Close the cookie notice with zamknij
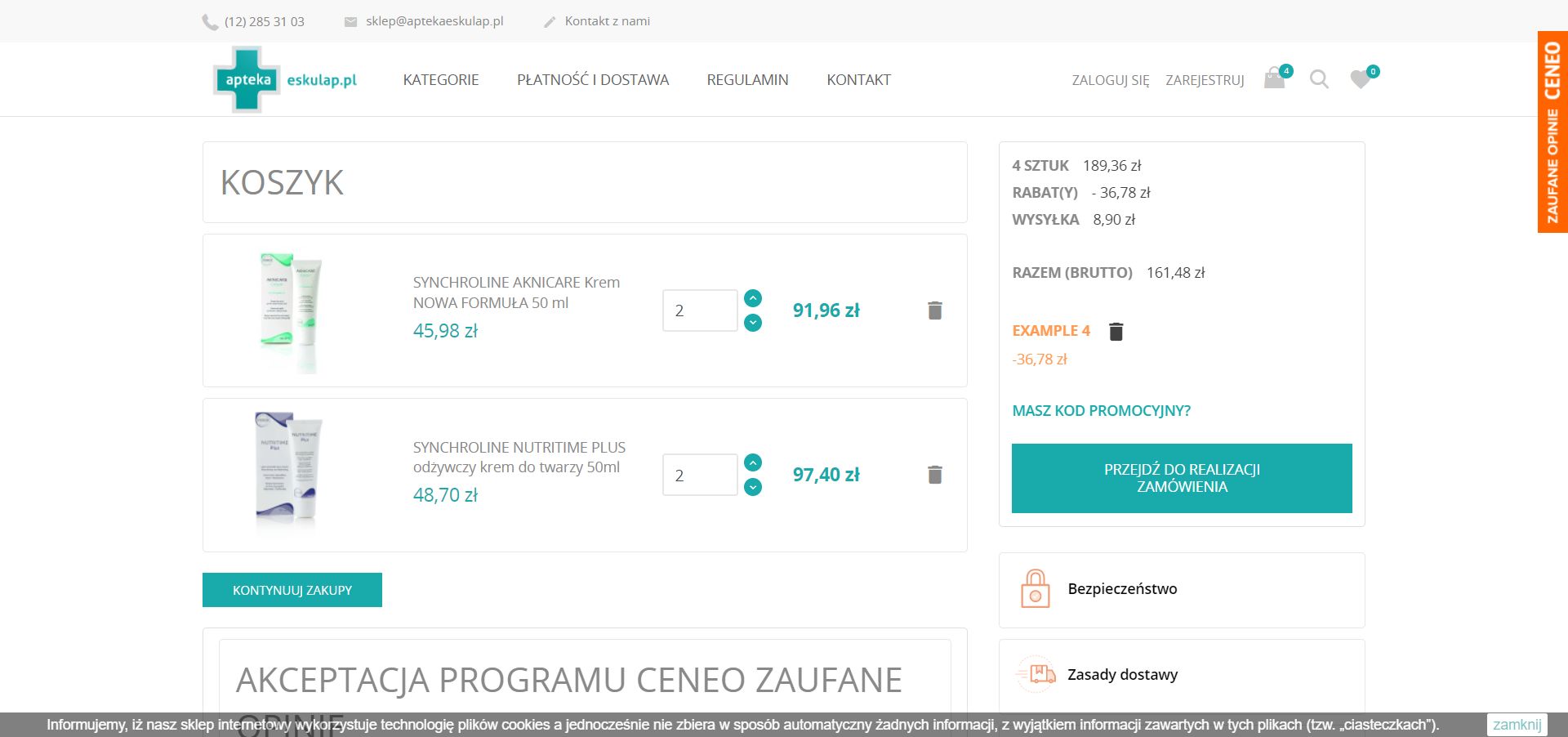Viewport: 1568px width, 737px height. 1517,725
